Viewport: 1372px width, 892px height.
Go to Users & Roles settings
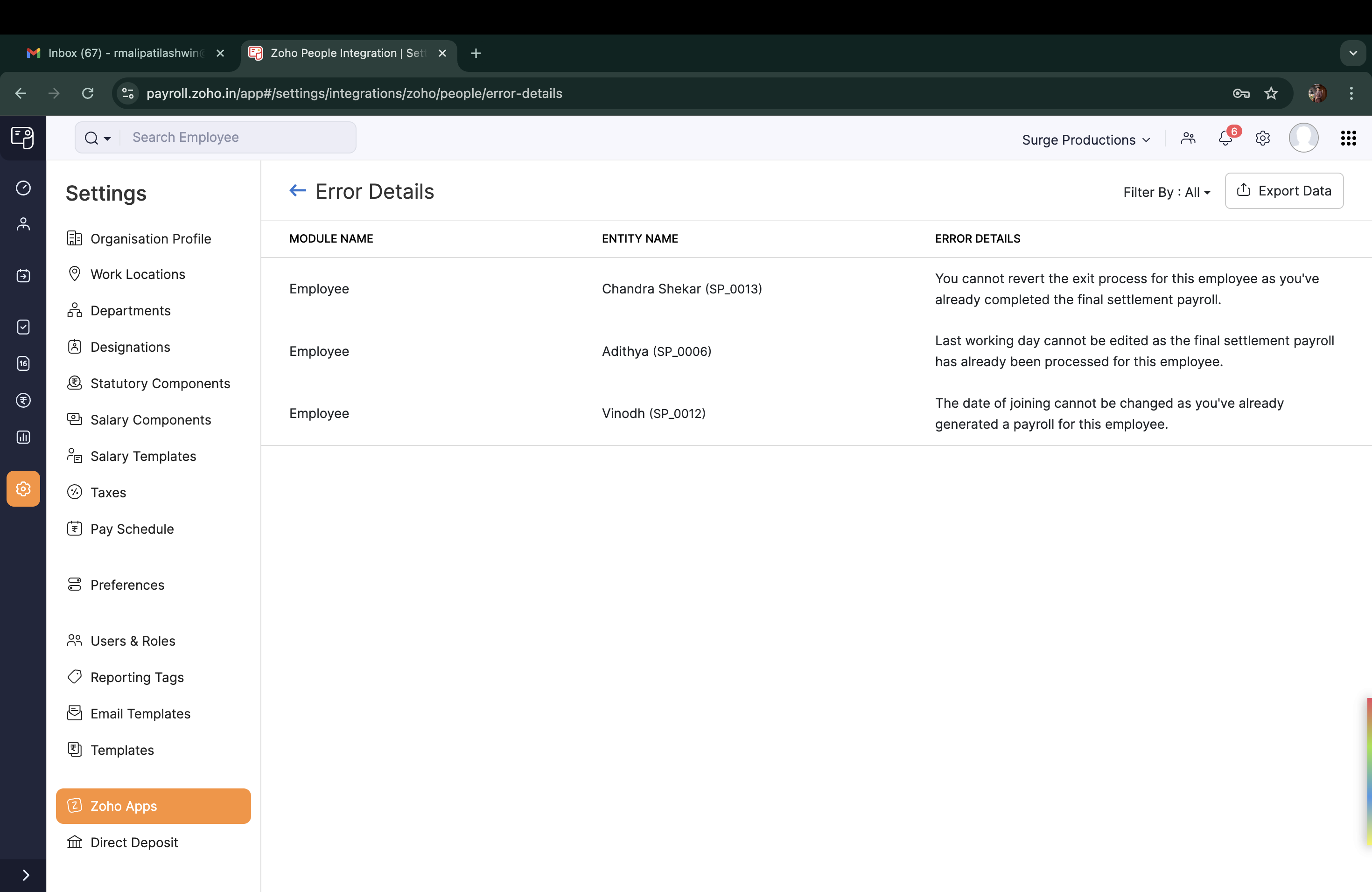click(x=133, y=641)
